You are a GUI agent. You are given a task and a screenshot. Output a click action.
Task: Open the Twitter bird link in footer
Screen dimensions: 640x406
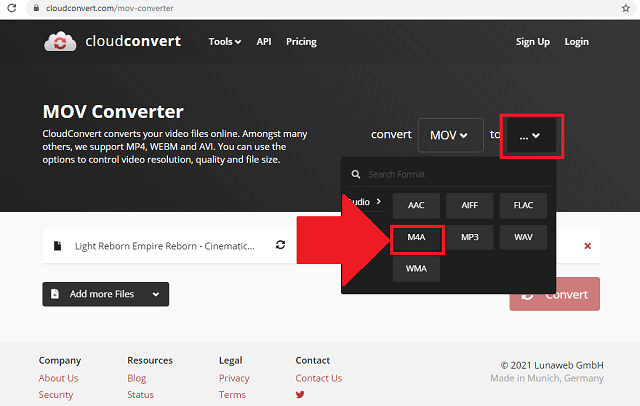click(300, 395)
